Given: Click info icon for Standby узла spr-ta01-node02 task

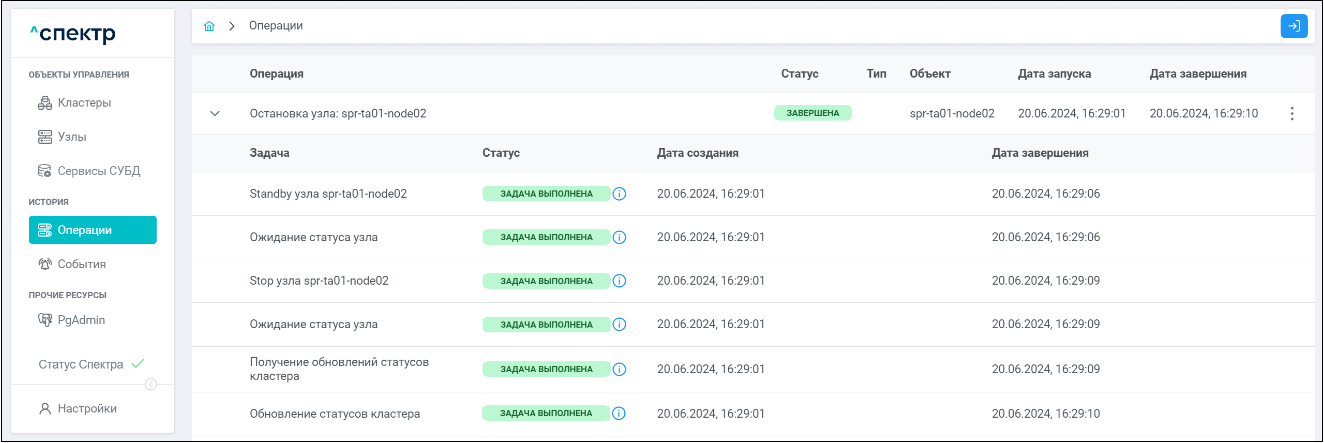Looking at the screenshot, I should (619, 193).
